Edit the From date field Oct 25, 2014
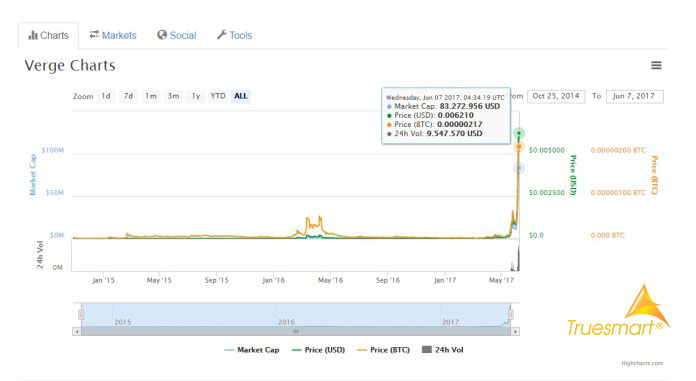Screen dimensions: 696x381 point(556,96)
